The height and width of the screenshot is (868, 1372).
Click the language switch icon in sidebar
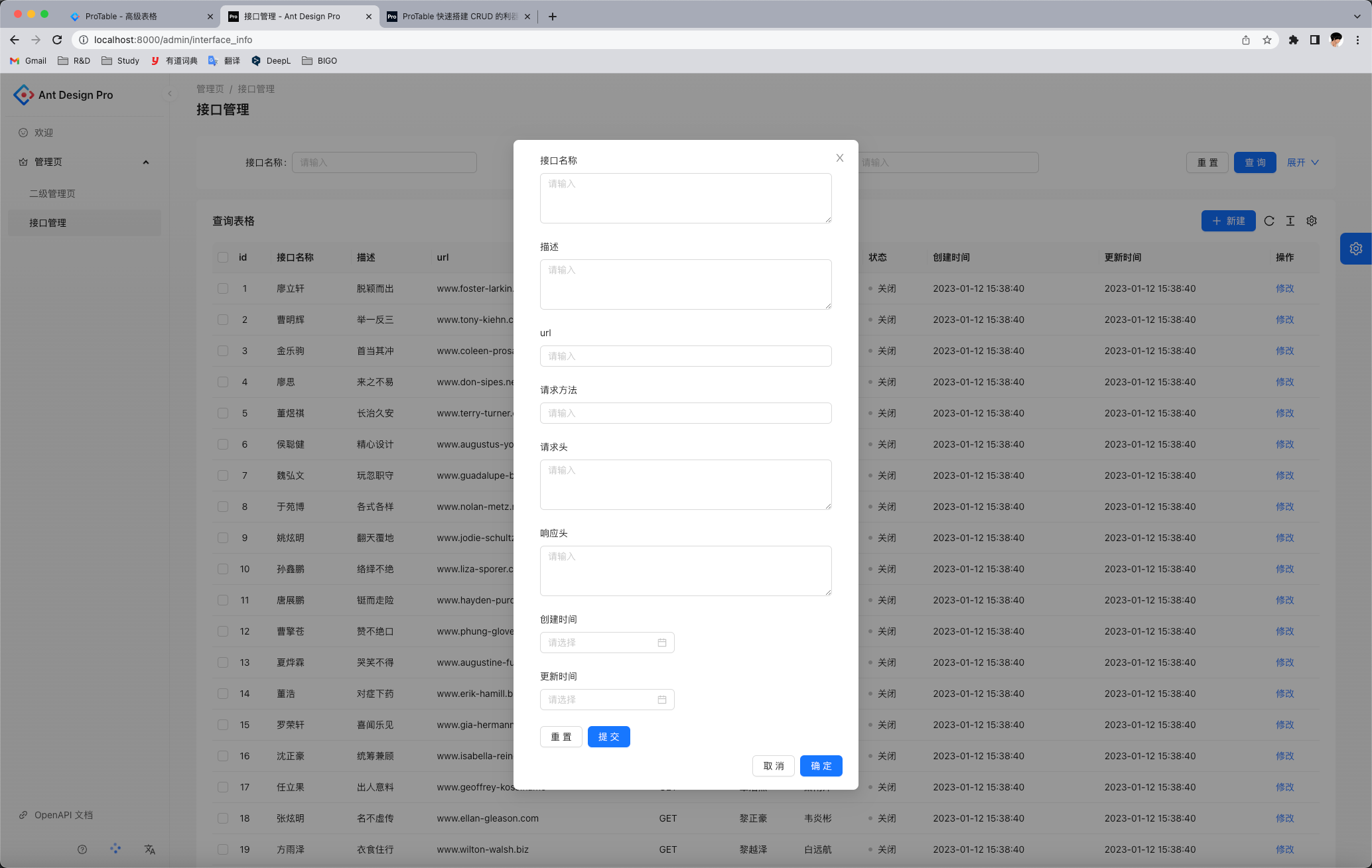pos(149,849)
